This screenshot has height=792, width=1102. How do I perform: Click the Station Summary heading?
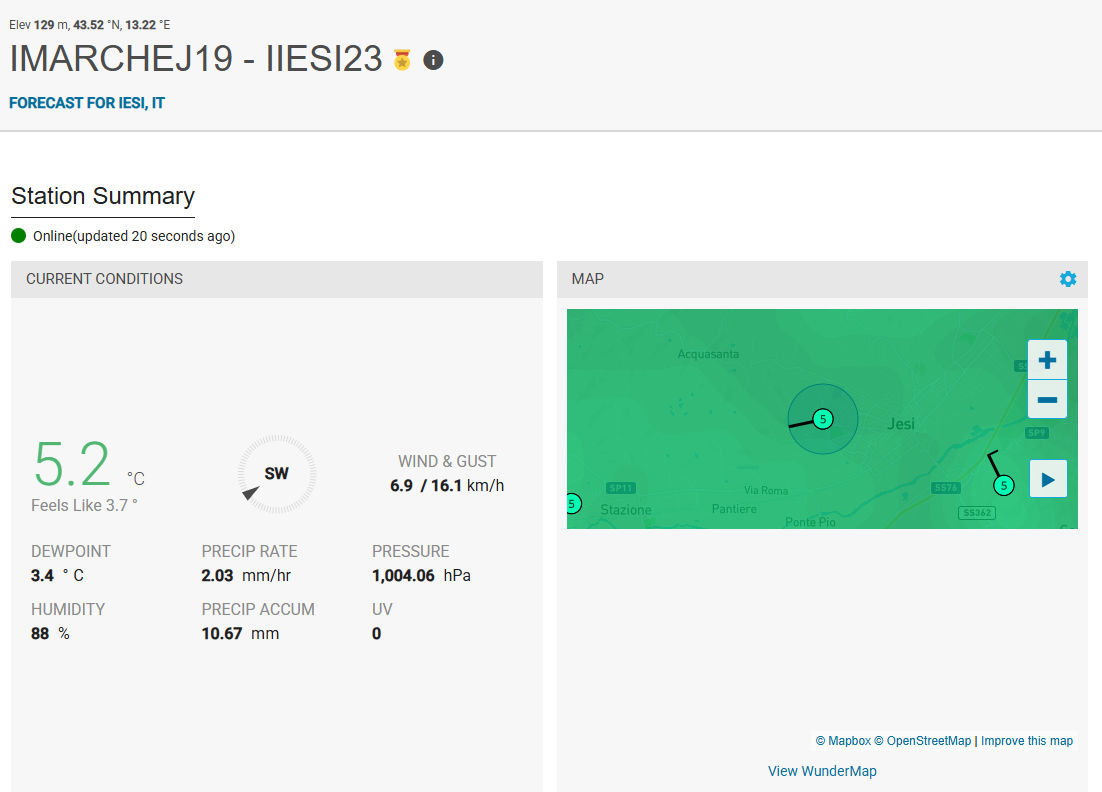pos(103,196)
